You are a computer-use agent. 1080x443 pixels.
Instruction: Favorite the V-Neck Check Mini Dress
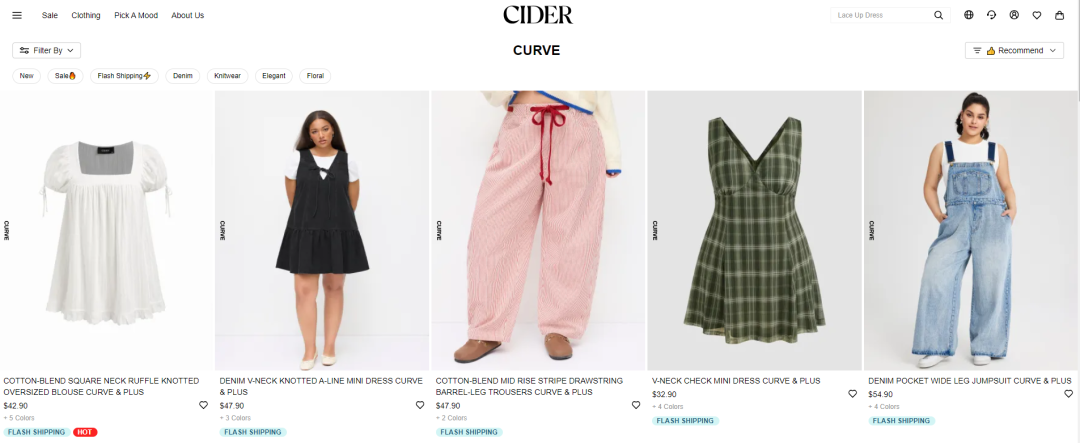click(852, 394)
